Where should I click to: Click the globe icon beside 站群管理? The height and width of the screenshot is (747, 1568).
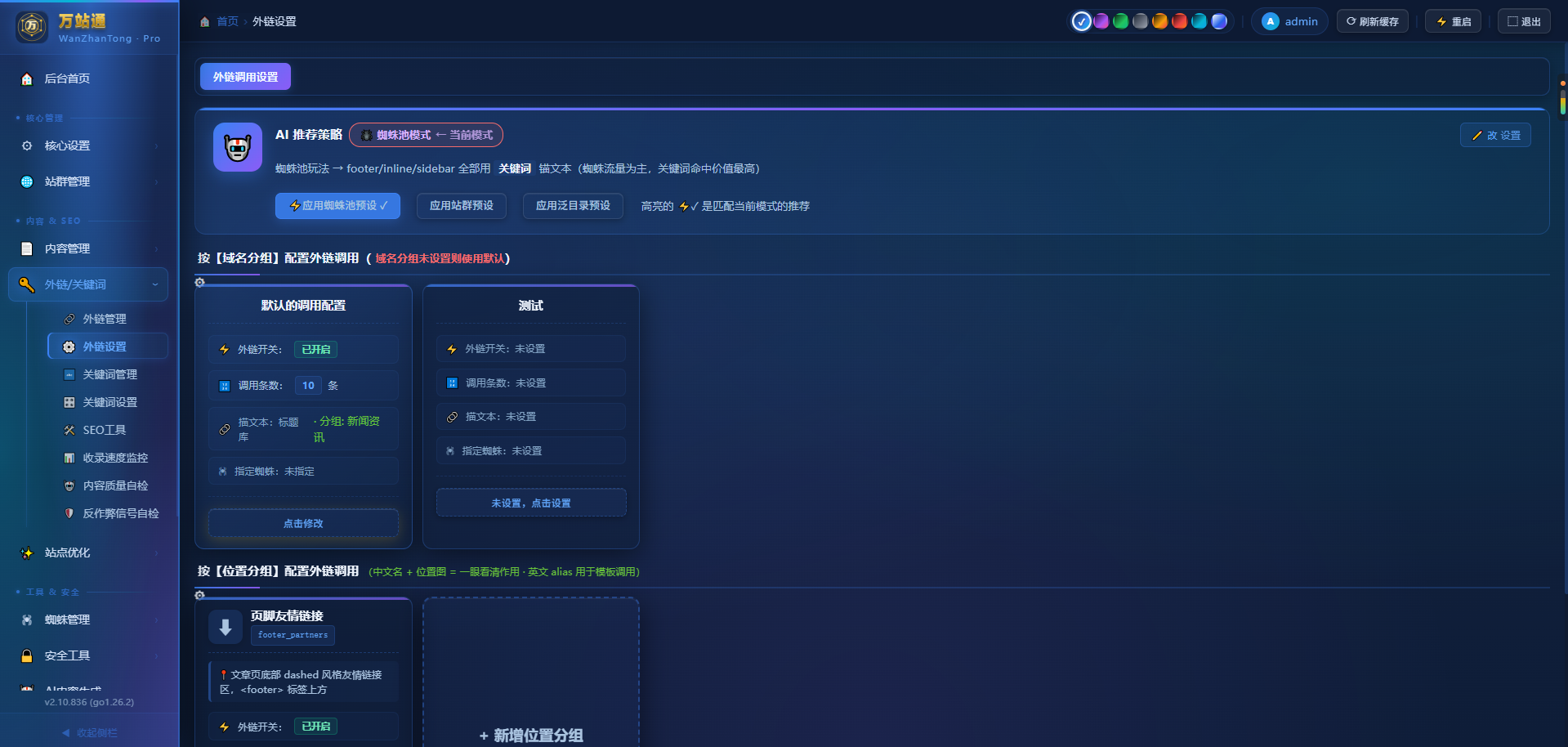pyautogui.click(x=27, y=181)
